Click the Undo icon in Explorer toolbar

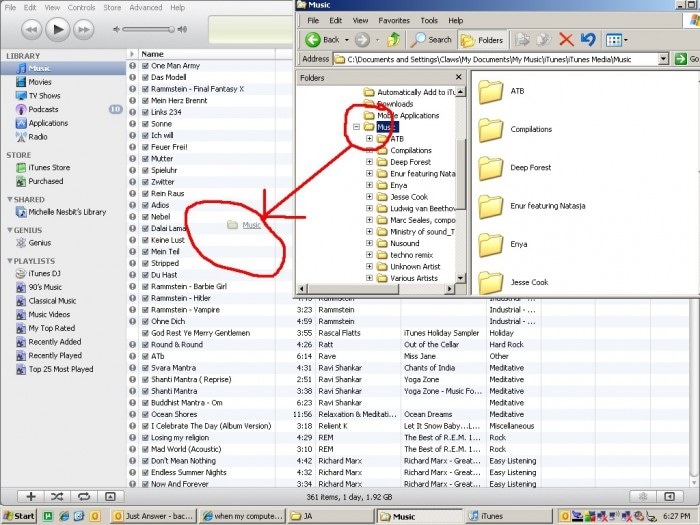pyautogui.click(x=588, y=40)
